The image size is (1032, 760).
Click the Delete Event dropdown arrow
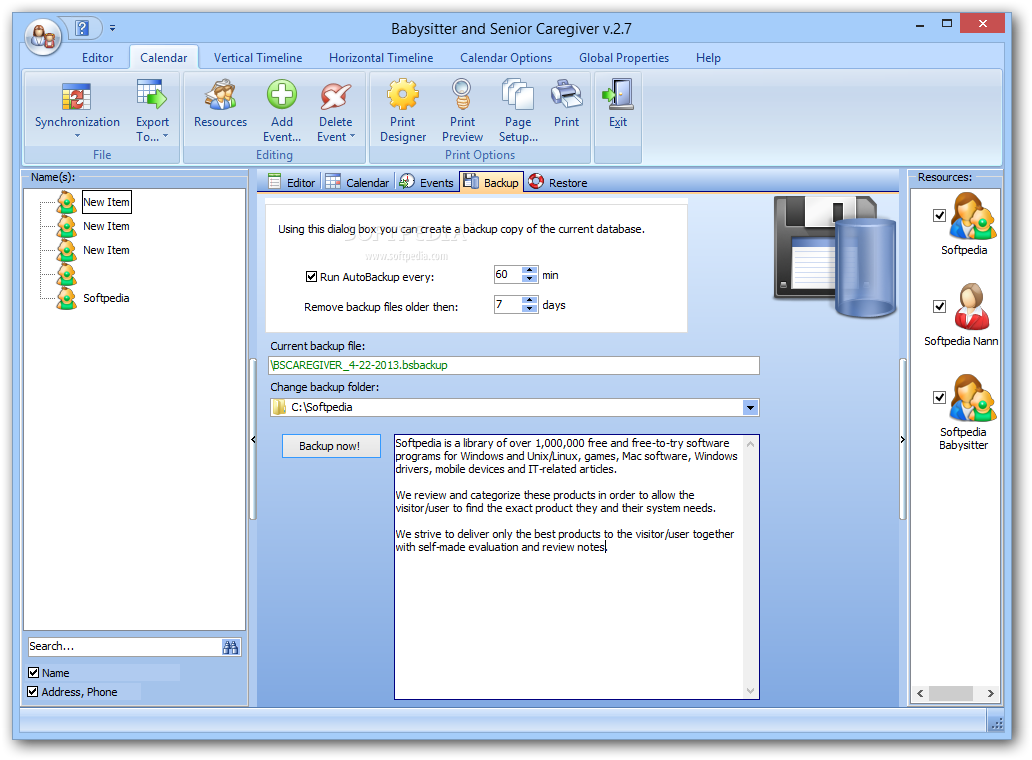(353, 136)
